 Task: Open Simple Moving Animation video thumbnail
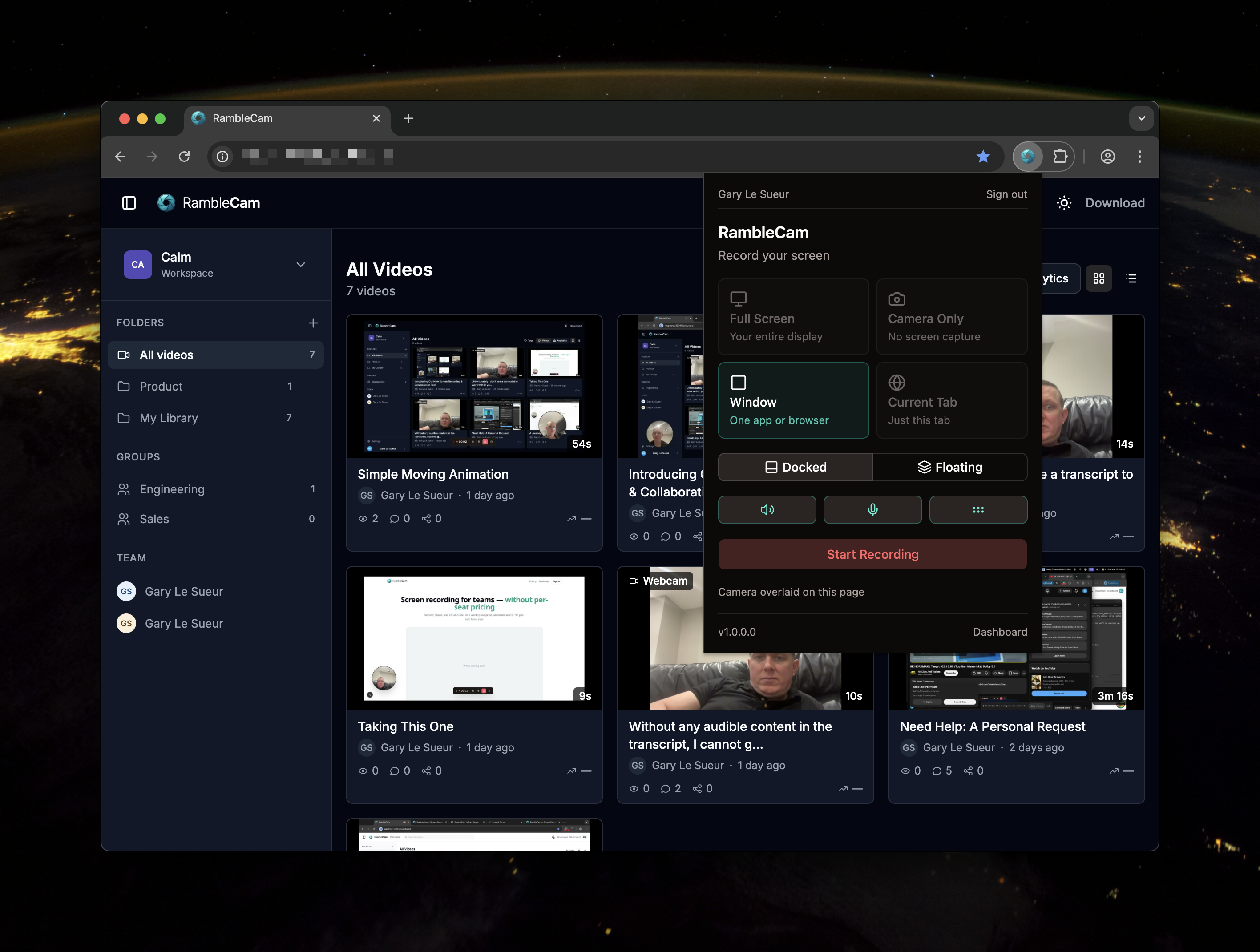point(474,386)
